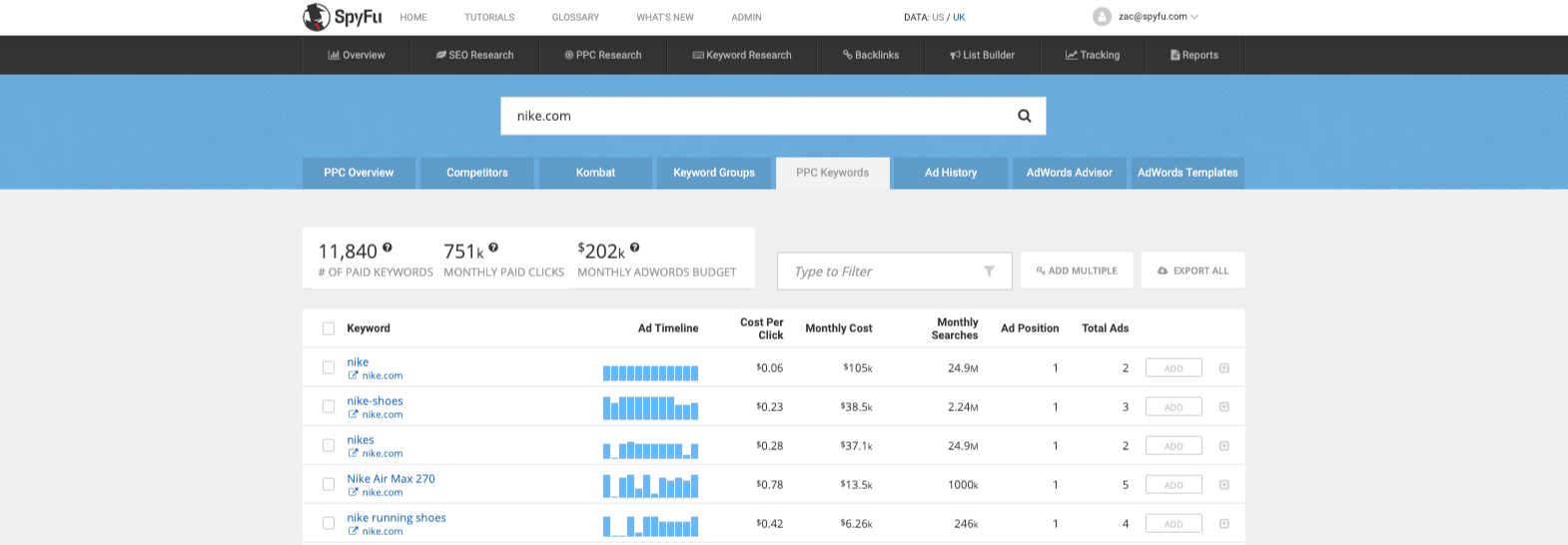Switch to the PPC Overview tab
Viewport: 1568px width, 545px height.
point(359,173)
